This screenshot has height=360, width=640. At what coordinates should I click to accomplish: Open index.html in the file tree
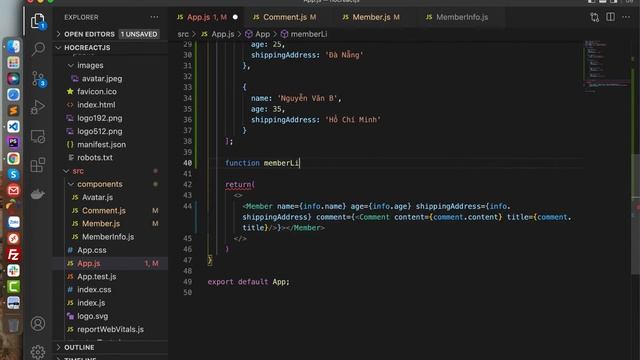point(96,105)
